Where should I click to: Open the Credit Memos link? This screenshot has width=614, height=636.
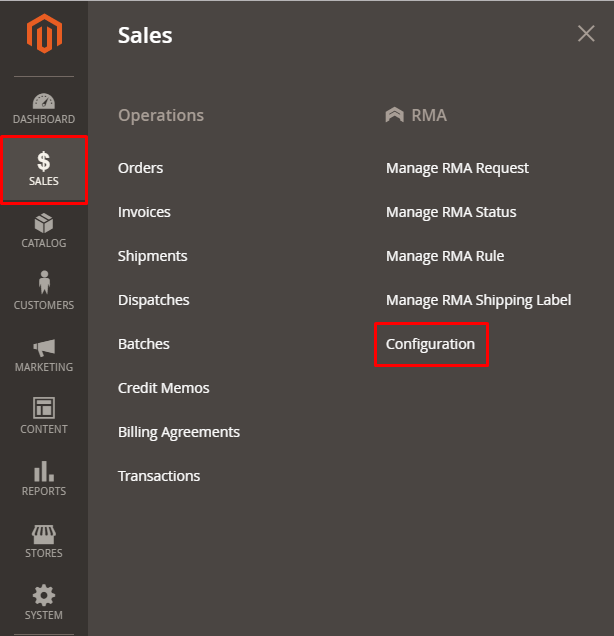click(x=164, y=388)
